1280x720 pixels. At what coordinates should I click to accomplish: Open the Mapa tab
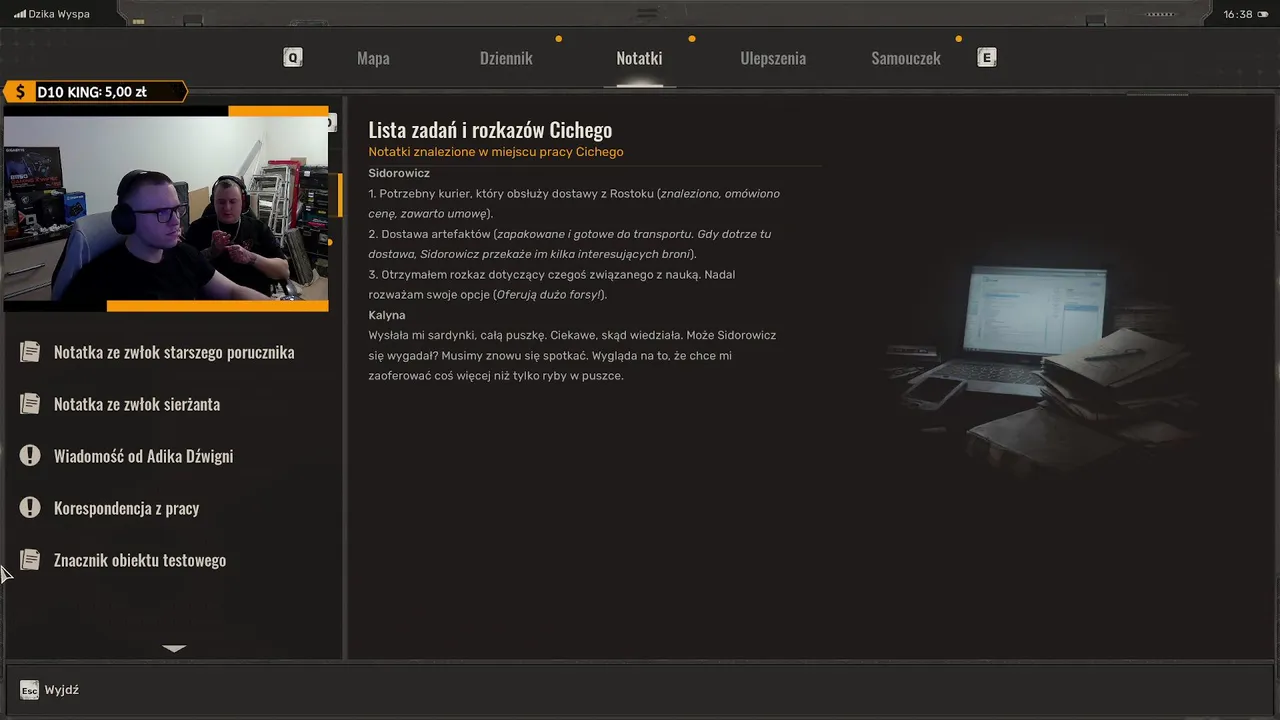point(373,58)
